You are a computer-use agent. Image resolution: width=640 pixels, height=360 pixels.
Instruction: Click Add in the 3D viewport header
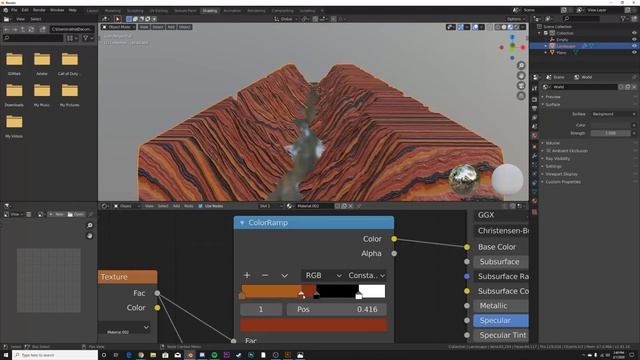click(171, 27)
